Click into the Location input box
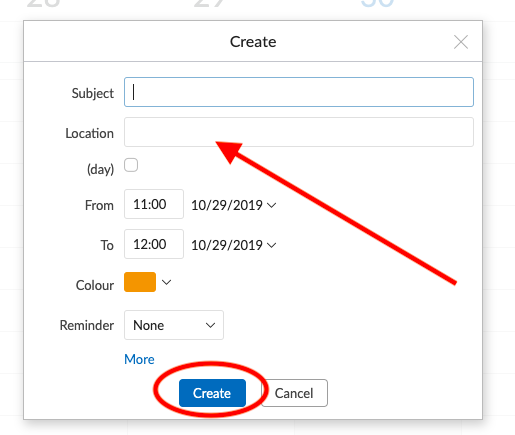The height and width of the screenshot is (435, 515). [x=299, y=132]
